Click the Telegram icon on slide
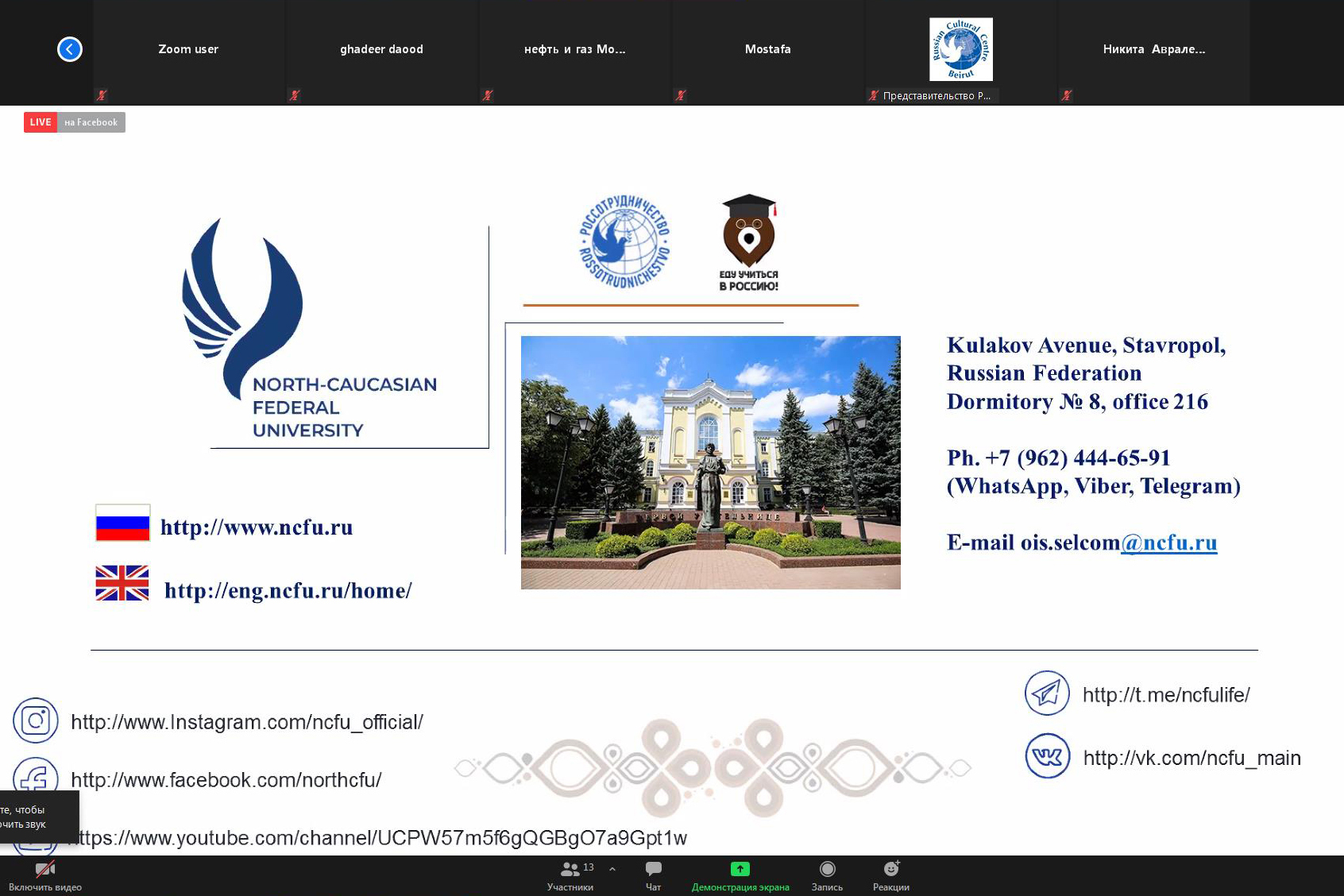 coord(1047,693)
